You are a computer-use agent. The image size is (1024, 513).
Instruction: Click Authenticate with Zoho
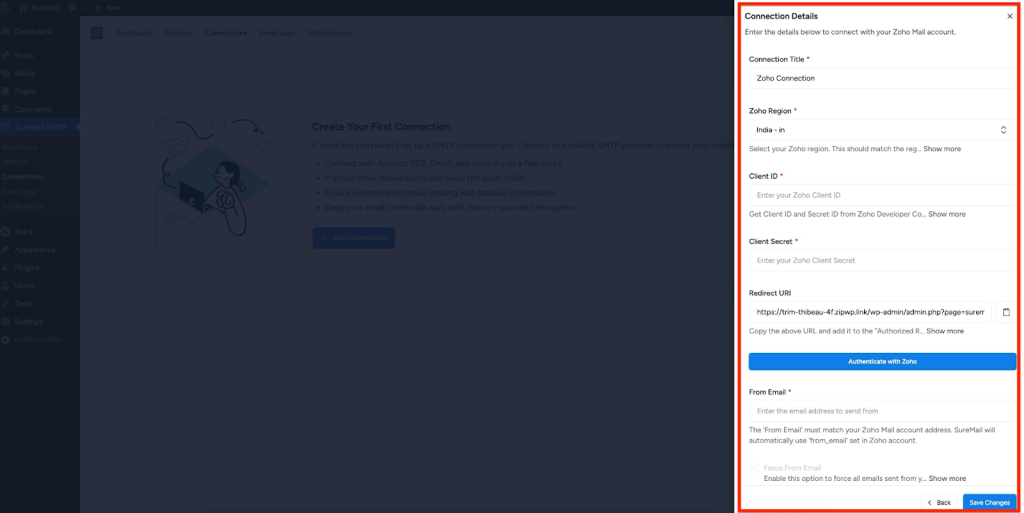tap(882, 362)
